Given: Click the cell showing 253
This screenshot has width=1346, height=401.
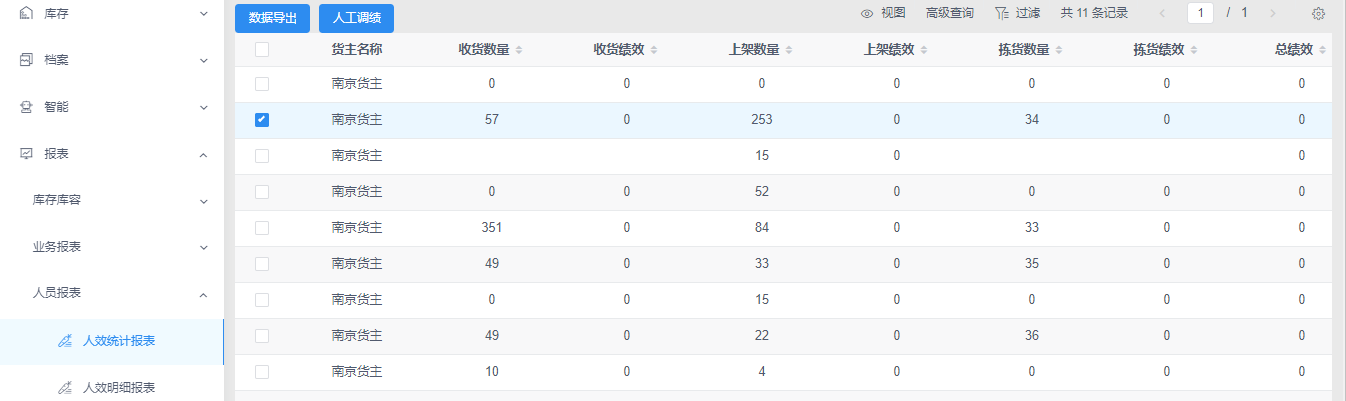Looking at the screenshot, I should (762, 120).
